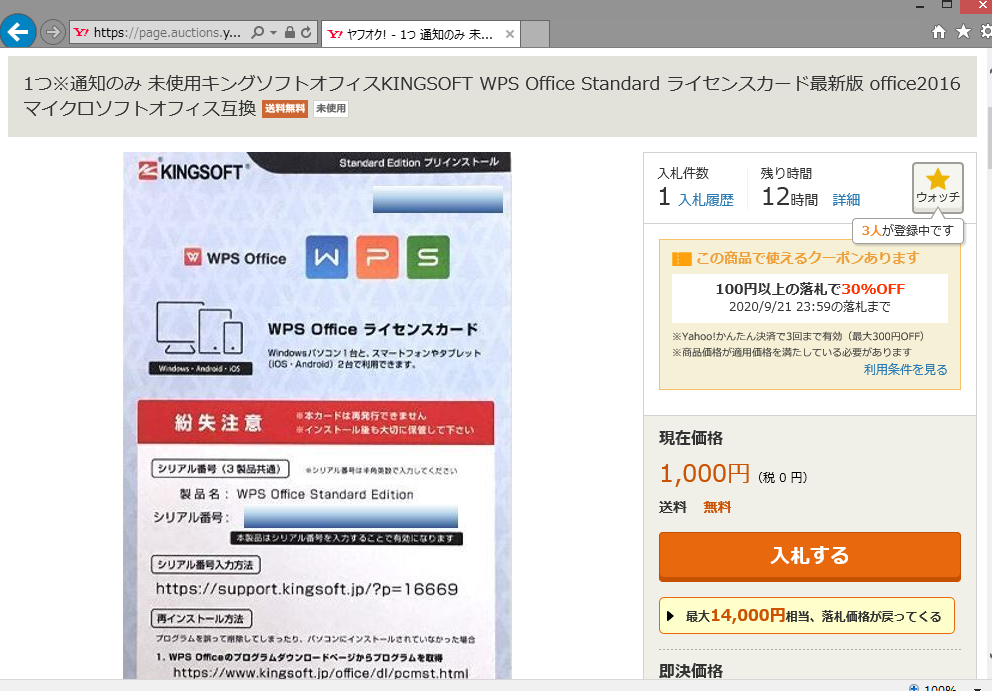Open the favorites star in browser toolbar
The width and height of the screenshot is (992, 691).
coord(963,32)
